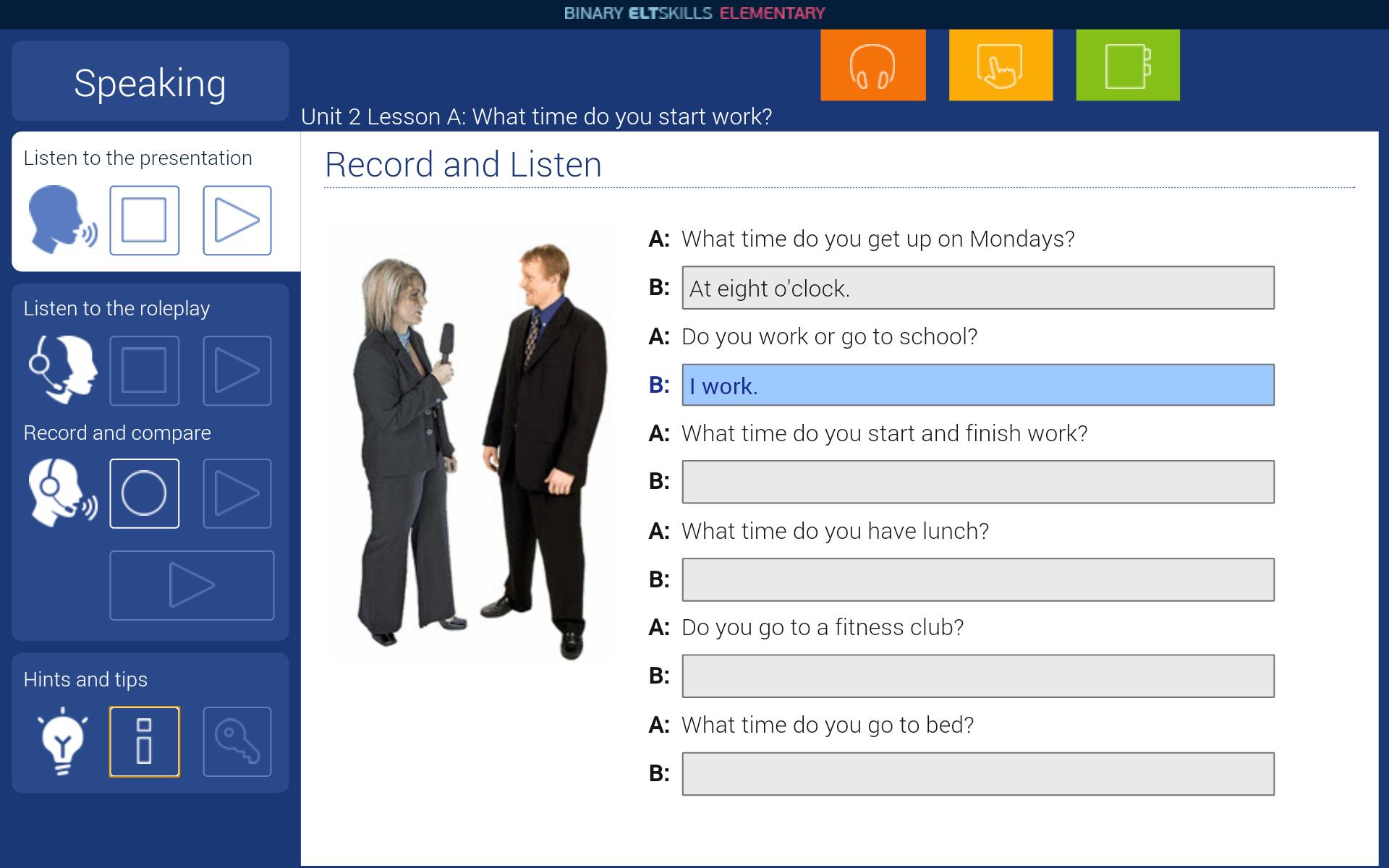
Task: Click 'What time do you go to bed?'
Action: click(828, 725)
